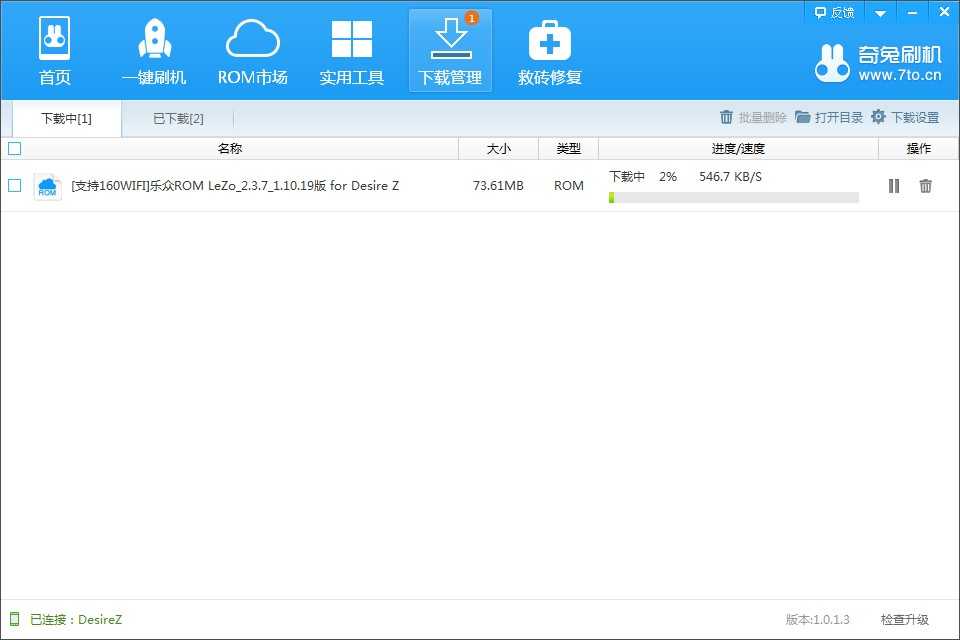The width and height of the screenshot is (960, 640).
Task: Click the 下载中 2% status text
Action: 643,177
